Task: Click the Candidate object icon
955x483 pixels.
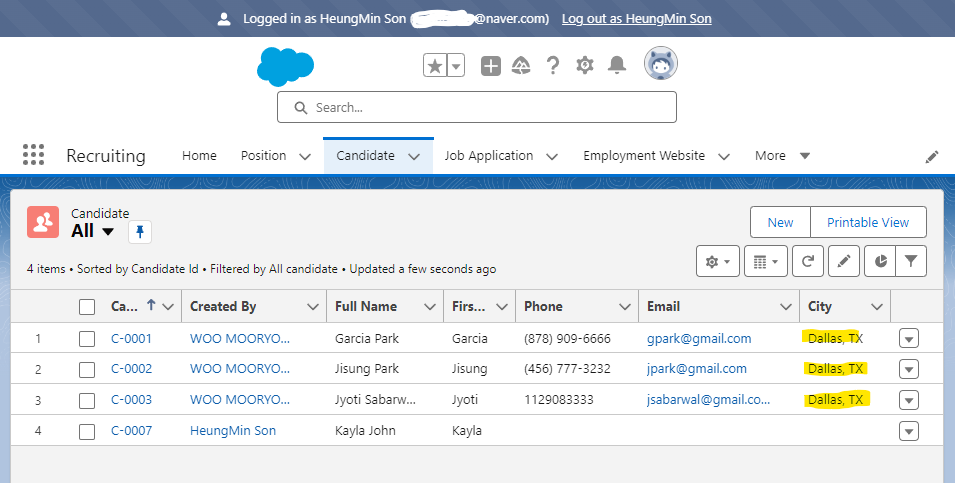Action: point(43,222)
